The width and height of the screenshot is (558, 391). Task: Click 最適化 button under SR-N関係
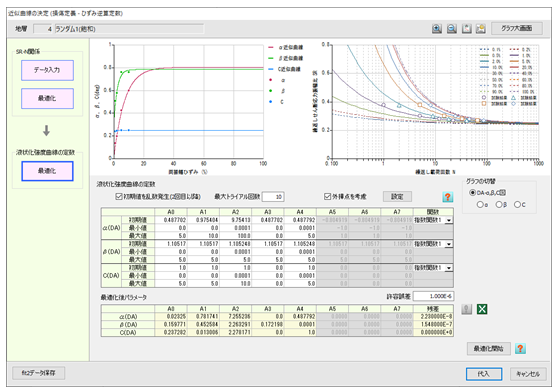coord(47,98)
